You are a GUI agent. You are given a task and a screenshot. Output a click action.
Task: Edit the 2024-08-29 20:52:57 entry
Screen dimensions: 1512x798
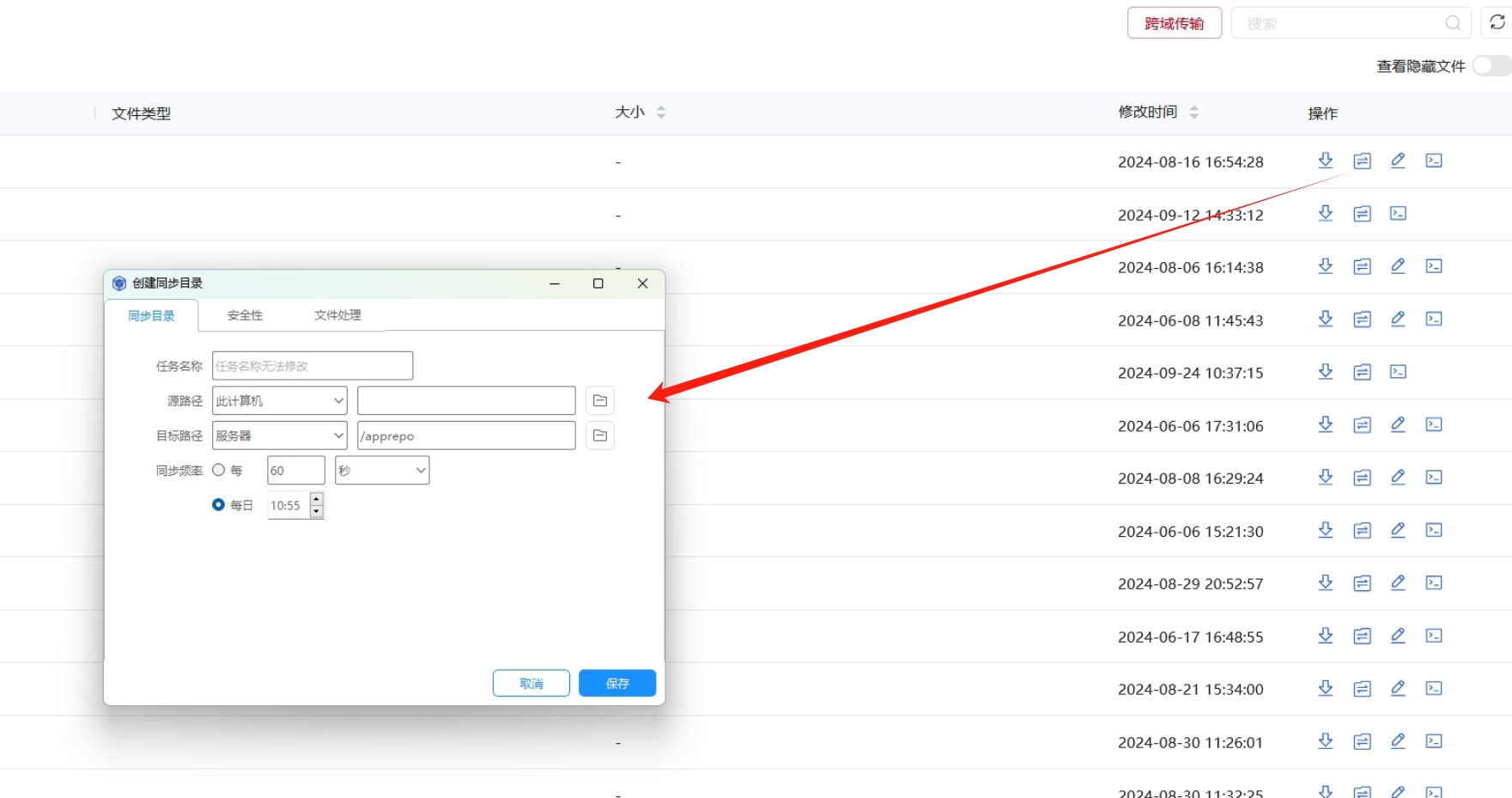tap(1398, 582)
